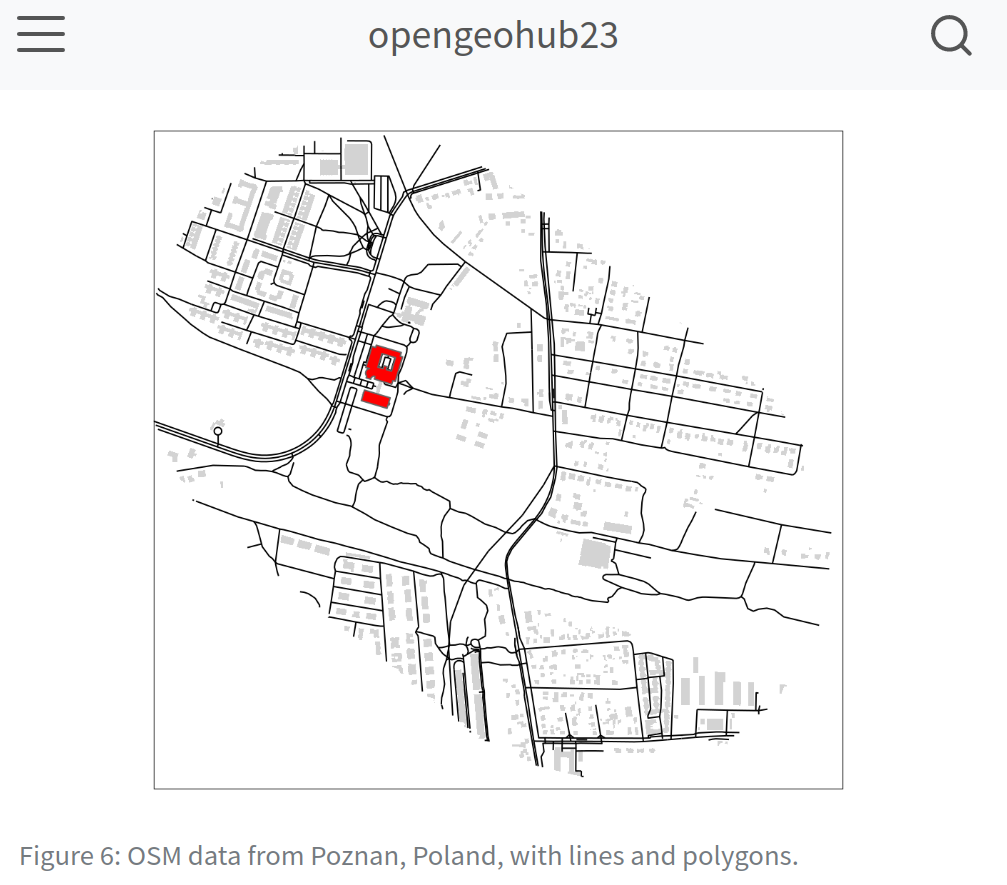This screenshot has height=885, width=1007.
Task: Click the small circle marker on left road
Action: coord(218,431)
